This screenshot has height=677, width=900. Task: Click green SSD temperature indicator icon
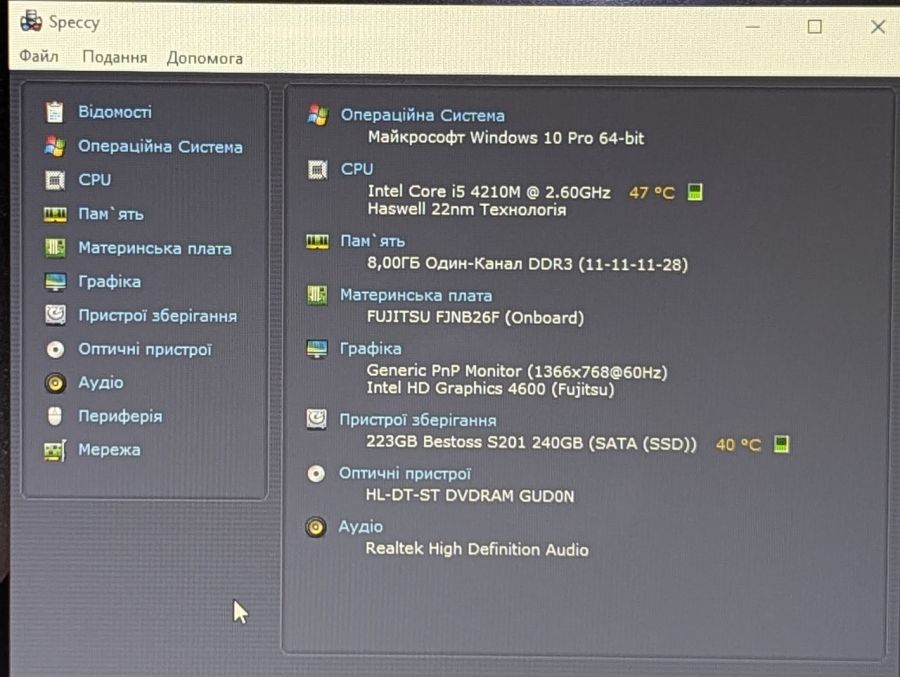(781, 444)
